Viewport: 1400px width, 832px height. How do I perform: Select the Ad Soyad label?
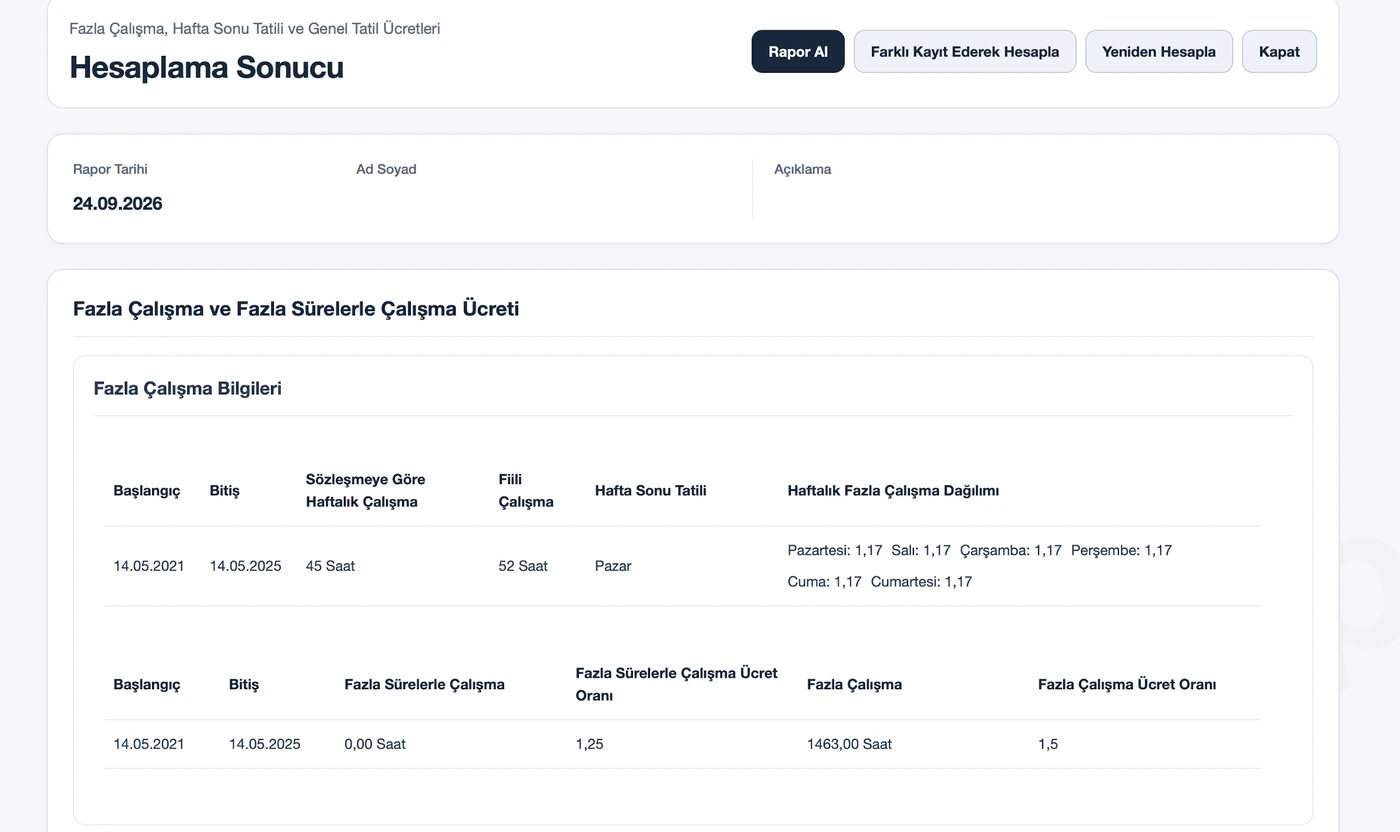pos(386,169)
